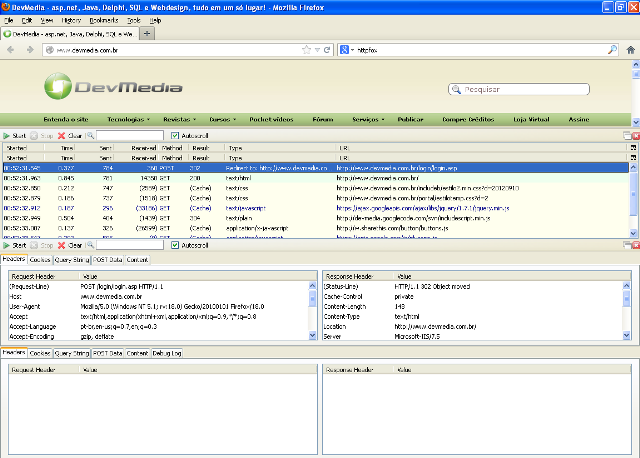The image size is (640, 458).
Task: Expand the Tecnologias dropdown menu
Action: tap(128, 118)
